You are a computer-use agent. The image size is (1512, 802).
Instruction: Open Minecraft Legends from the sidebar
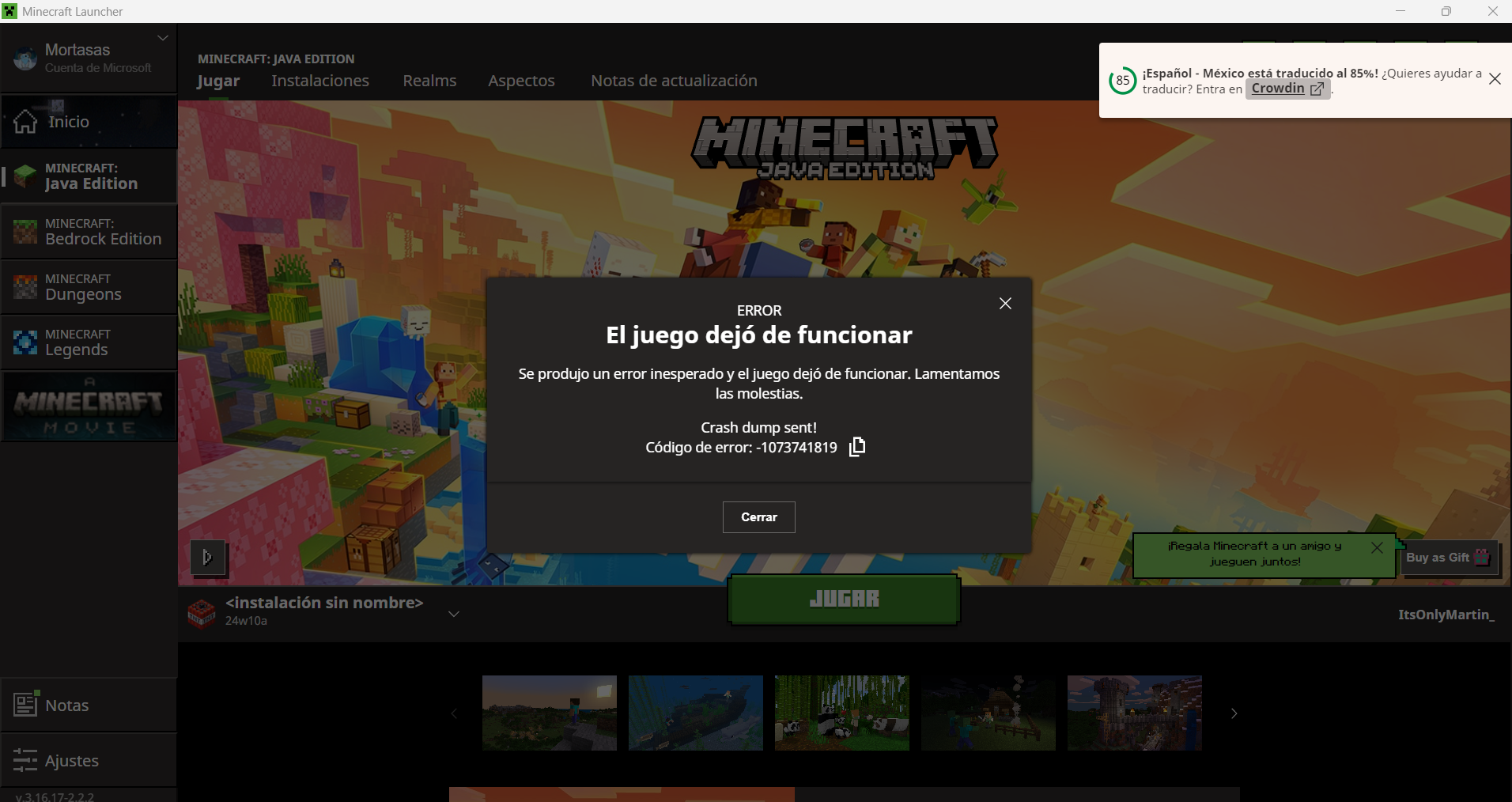[x=89, y=342]
